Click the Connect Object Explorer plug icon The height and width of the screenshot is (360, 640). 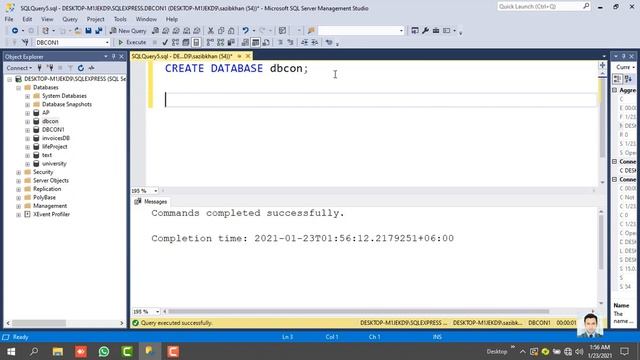[x=40, y=68]
